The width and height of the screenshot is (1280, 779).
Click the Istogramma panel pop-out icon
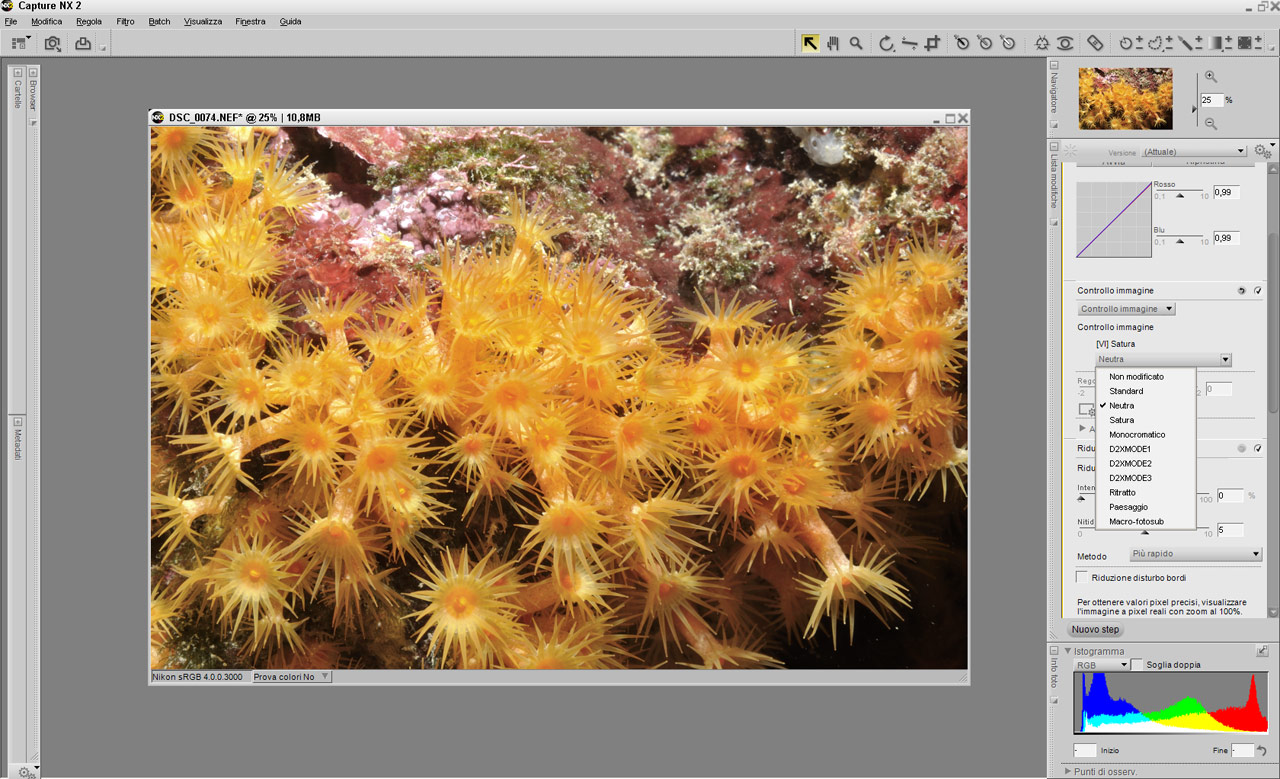[x=1262, y=651]
